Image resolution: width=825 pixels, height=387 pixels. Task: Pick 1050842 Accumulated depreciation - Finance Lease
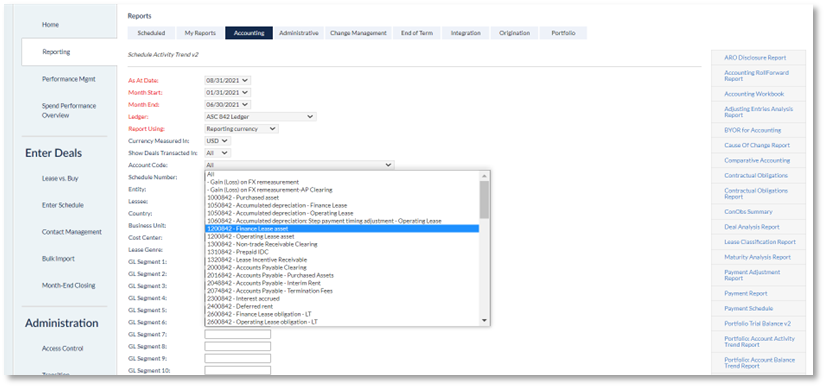[x=342, y=205]
